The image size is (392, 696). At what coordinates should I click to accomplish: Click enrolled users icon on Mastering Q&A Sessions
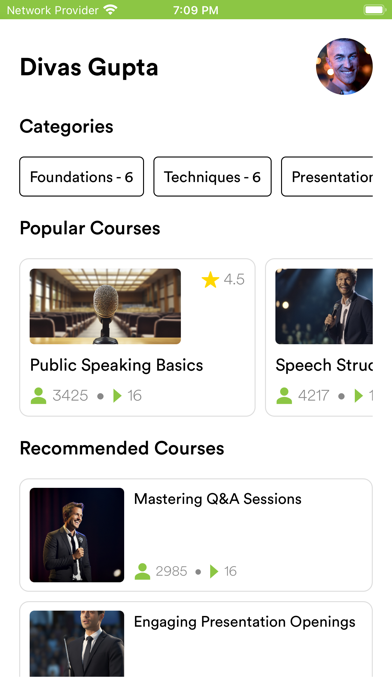(142, 571)
